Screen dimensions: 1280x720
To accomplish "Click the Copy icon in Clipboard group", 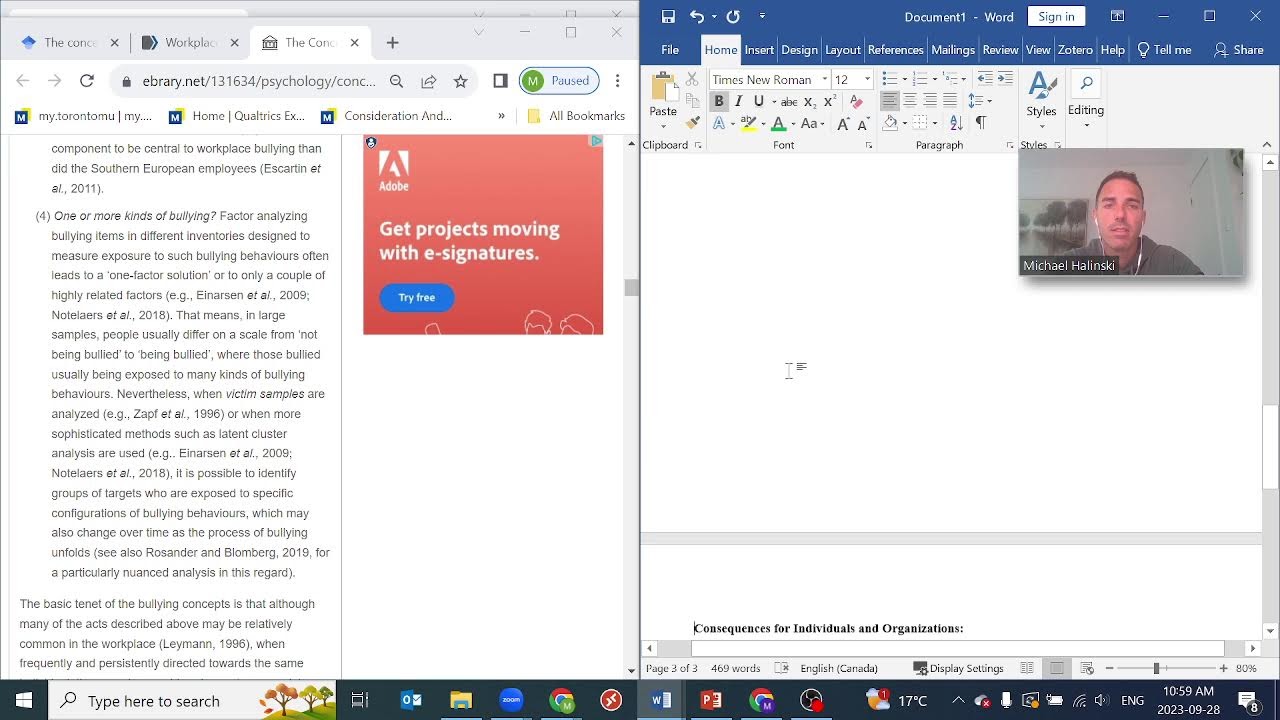I will [692, 101].
